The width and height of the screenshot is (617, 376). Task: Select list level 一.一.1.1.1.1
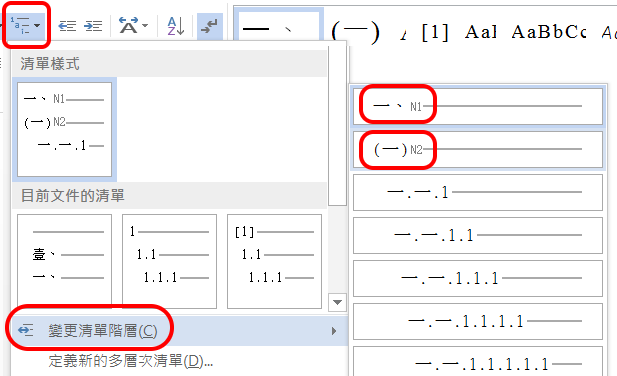coord(478,321)
